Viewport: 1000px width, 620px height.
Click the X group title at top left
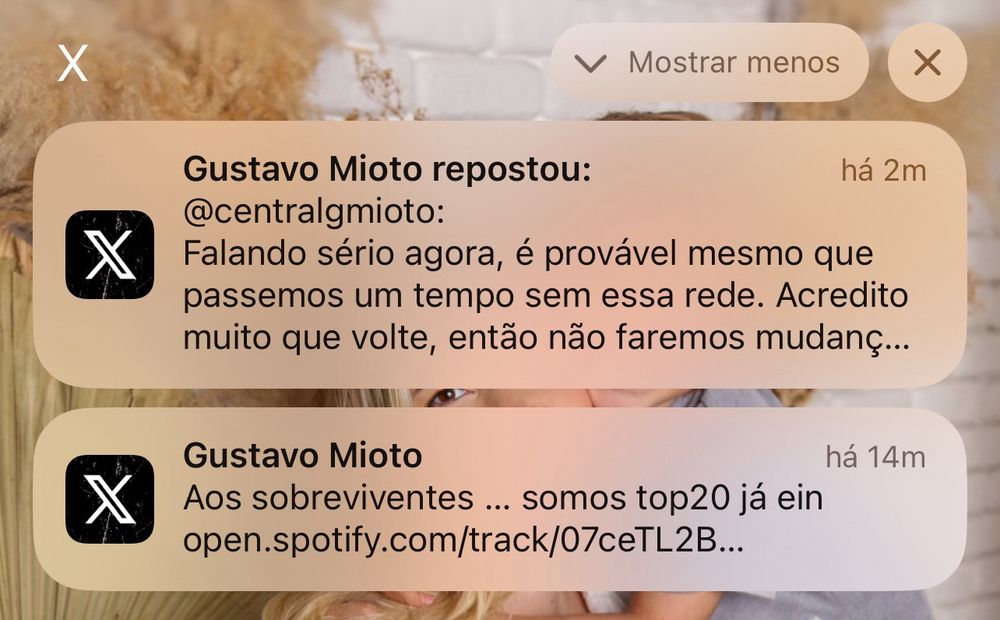point(73,63)
